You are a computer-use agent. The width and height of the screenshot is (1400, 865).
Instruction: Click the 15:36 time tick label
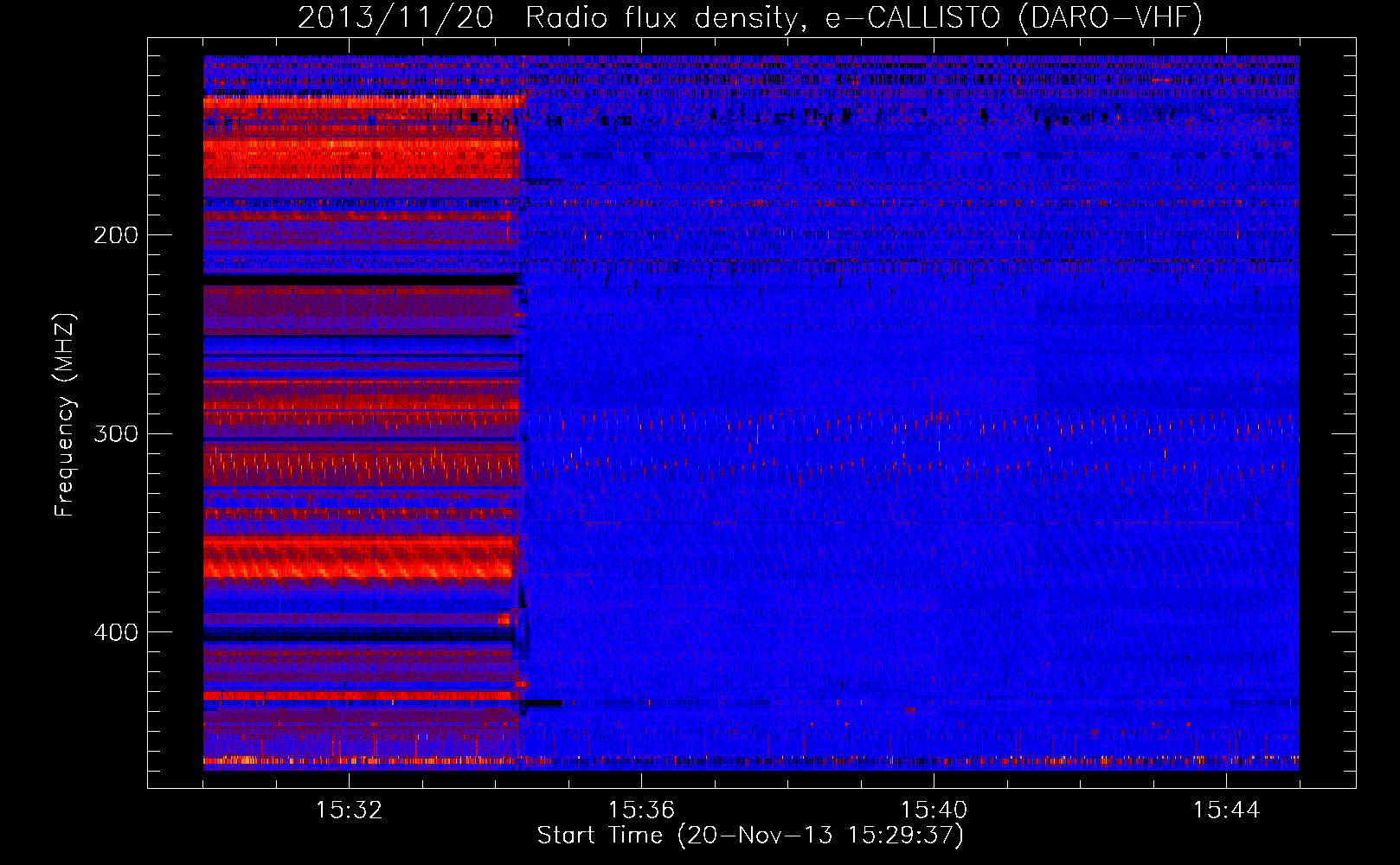point(641,811)
